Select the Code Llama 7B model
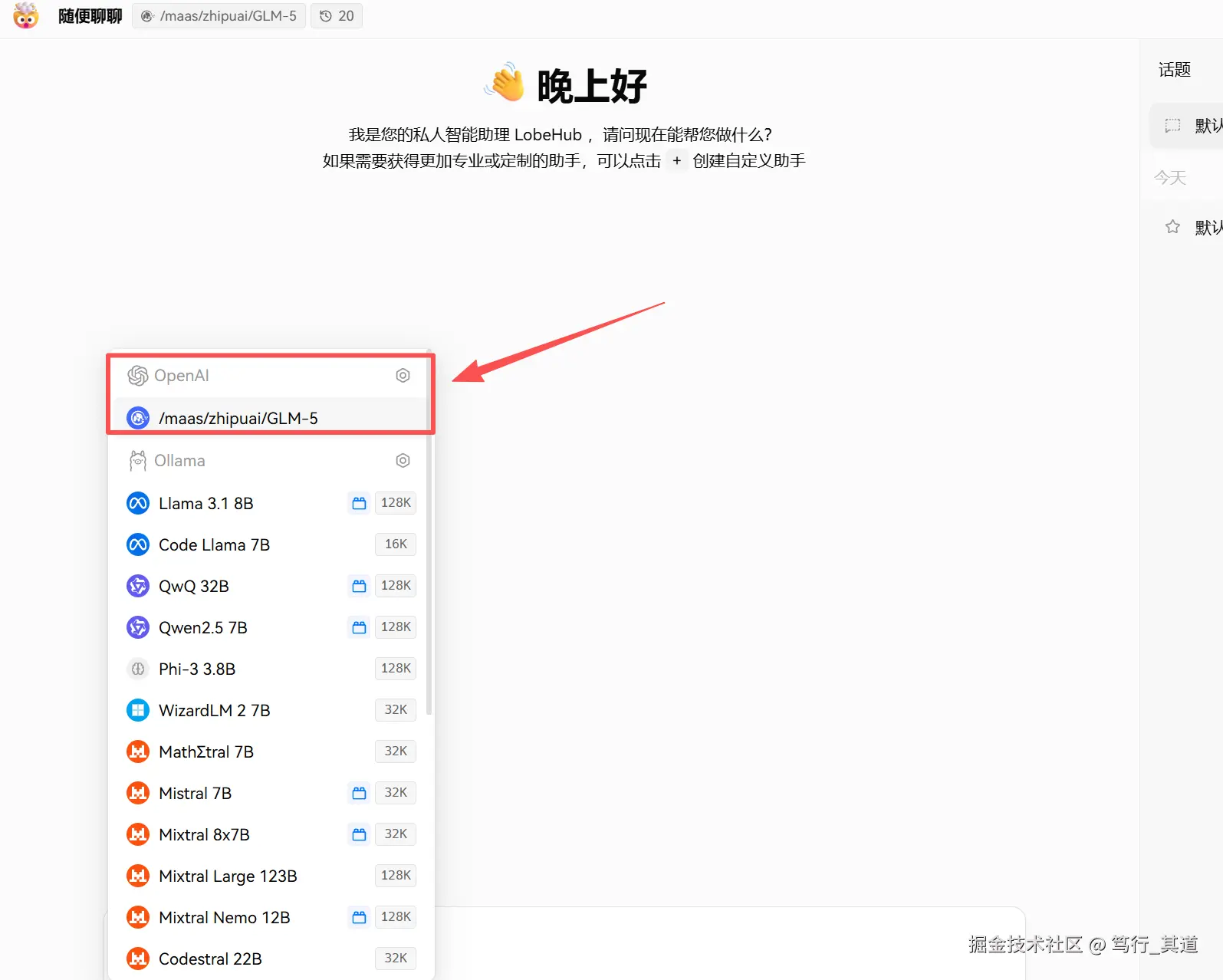 coord(271,544)
